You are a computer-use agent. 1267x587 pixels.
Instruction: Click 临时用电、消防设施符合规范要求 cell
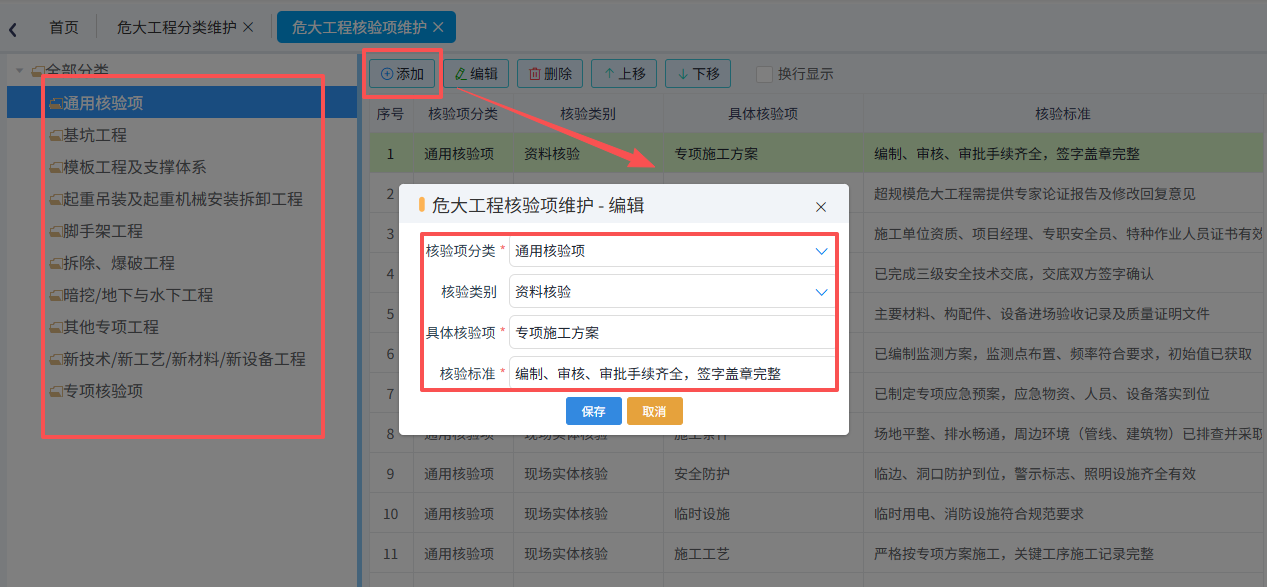tap(1064, 514)
